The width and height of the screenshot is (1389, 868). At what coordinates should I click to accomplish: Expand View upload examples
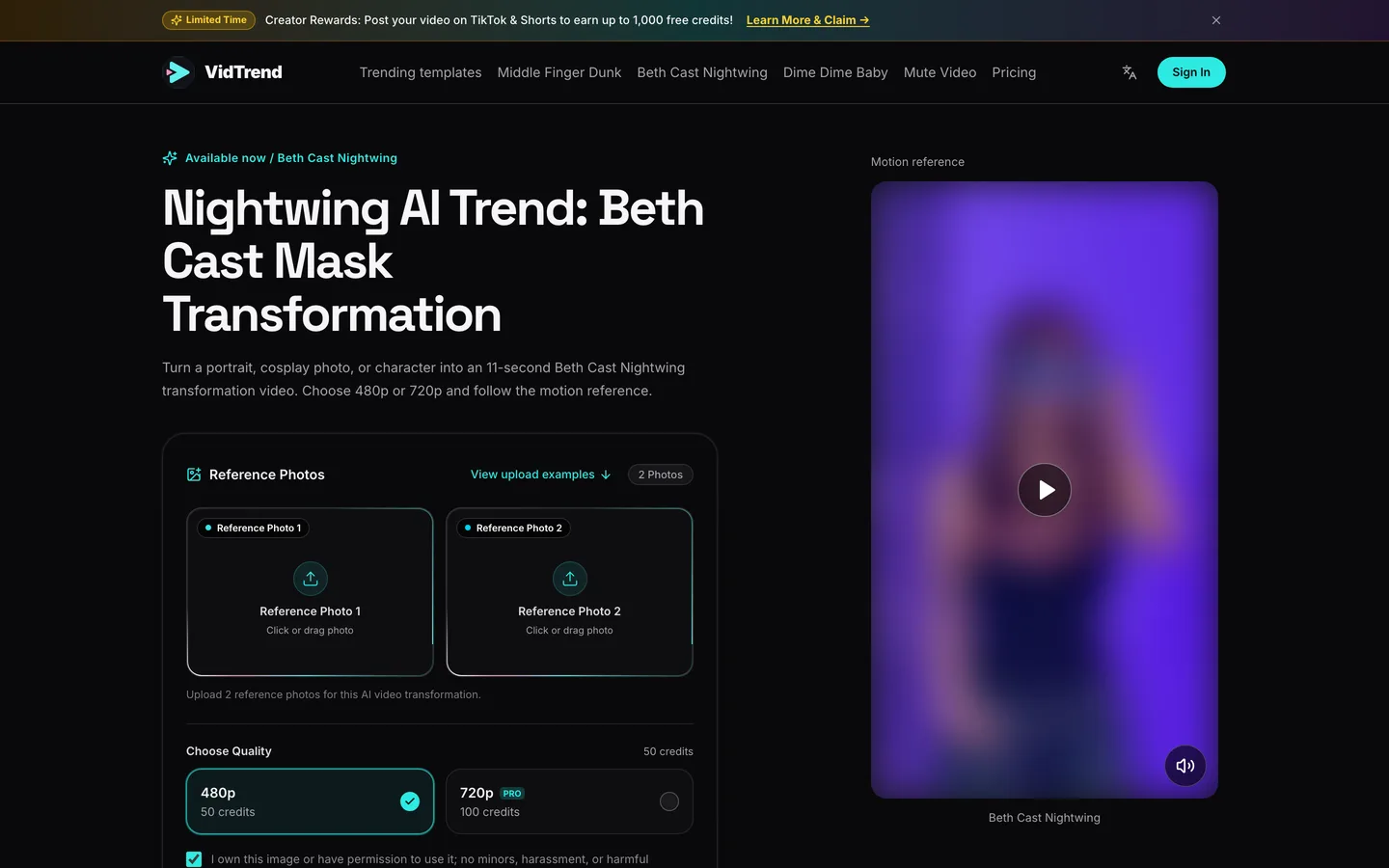(541, 475)
